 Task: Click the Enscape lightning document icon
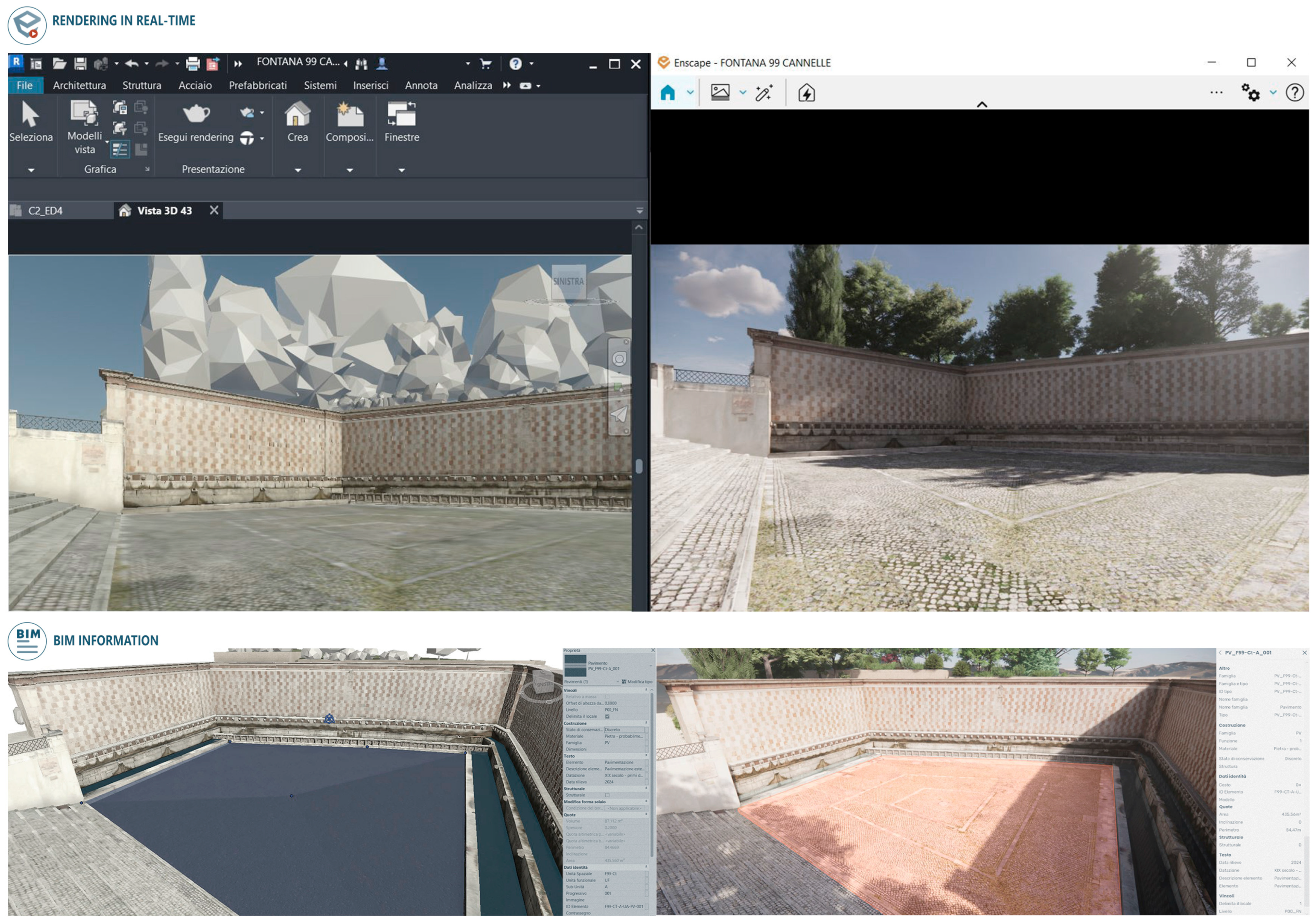click(807, 93)
